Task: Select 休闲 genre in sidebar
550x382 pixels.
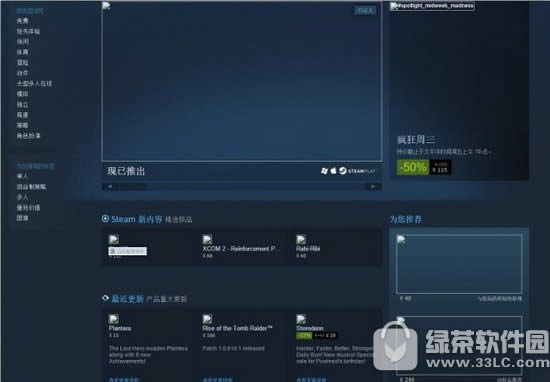Action: [x=22, y=42]
